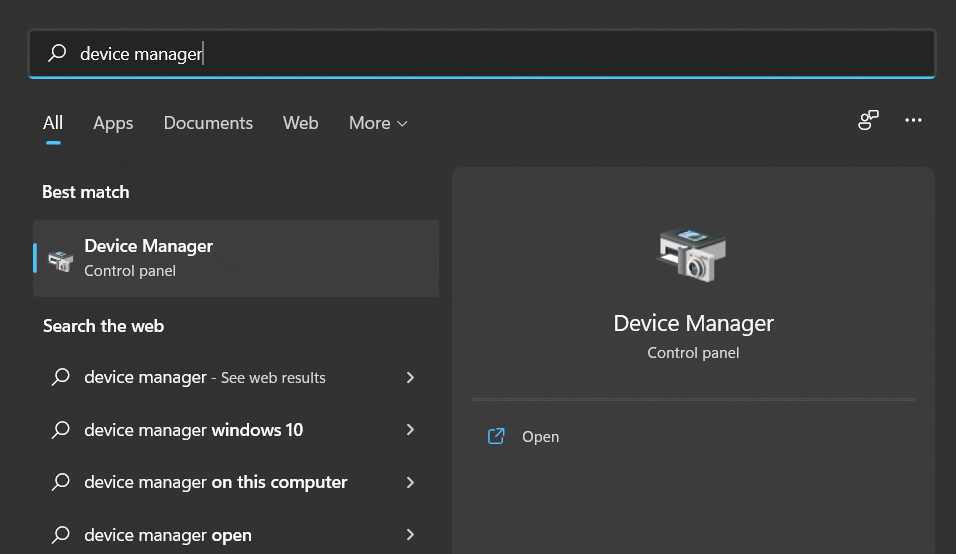The width and height of the screenshot is (956, 554).
Task: Click the search icon beside 'device manager windows 10'
Action: pyautogui.click(x=61, y=430)
